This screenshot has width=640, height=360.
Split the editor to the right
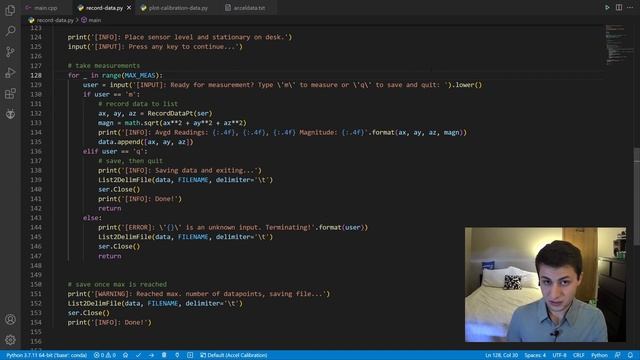coord(619,7)
